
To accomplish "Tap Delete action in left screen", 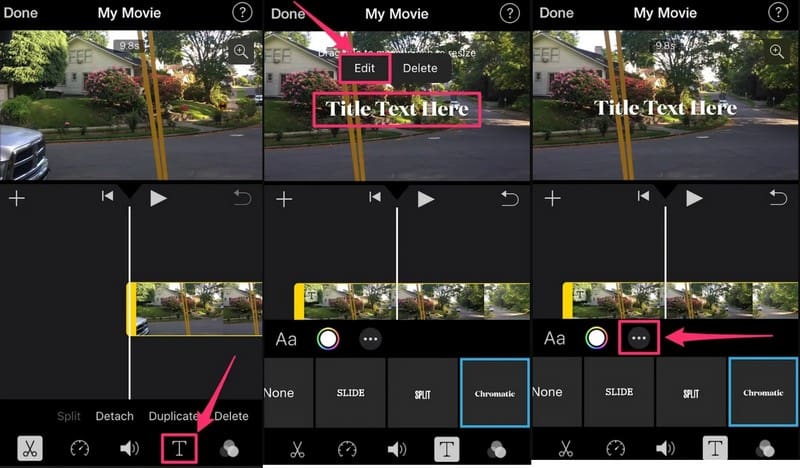I will tap(232, 416).
